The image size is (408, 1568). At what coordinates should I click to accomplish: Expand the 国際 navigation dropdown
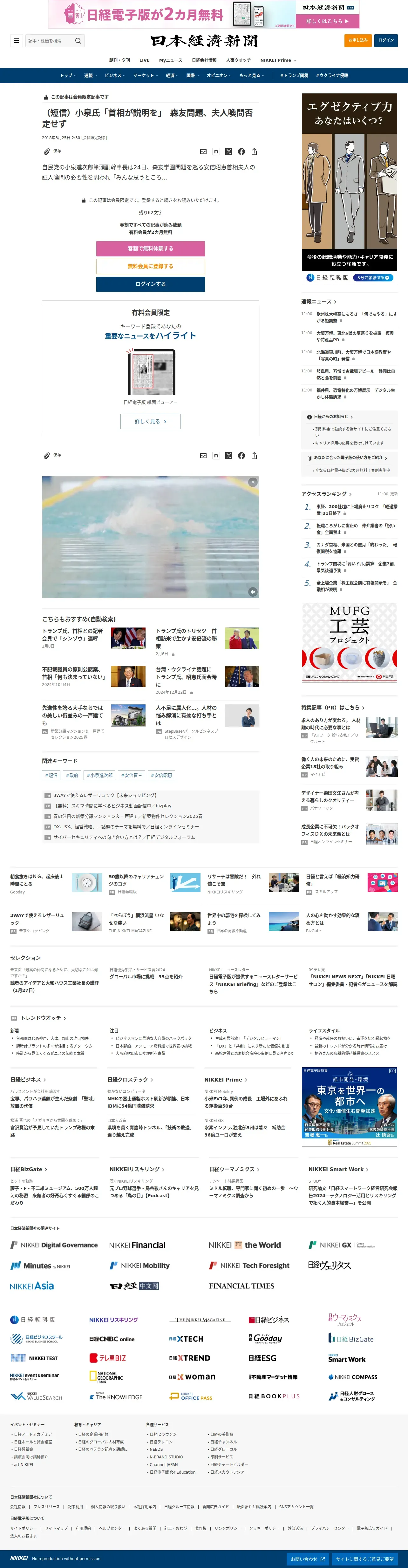(x=193, y=76)
